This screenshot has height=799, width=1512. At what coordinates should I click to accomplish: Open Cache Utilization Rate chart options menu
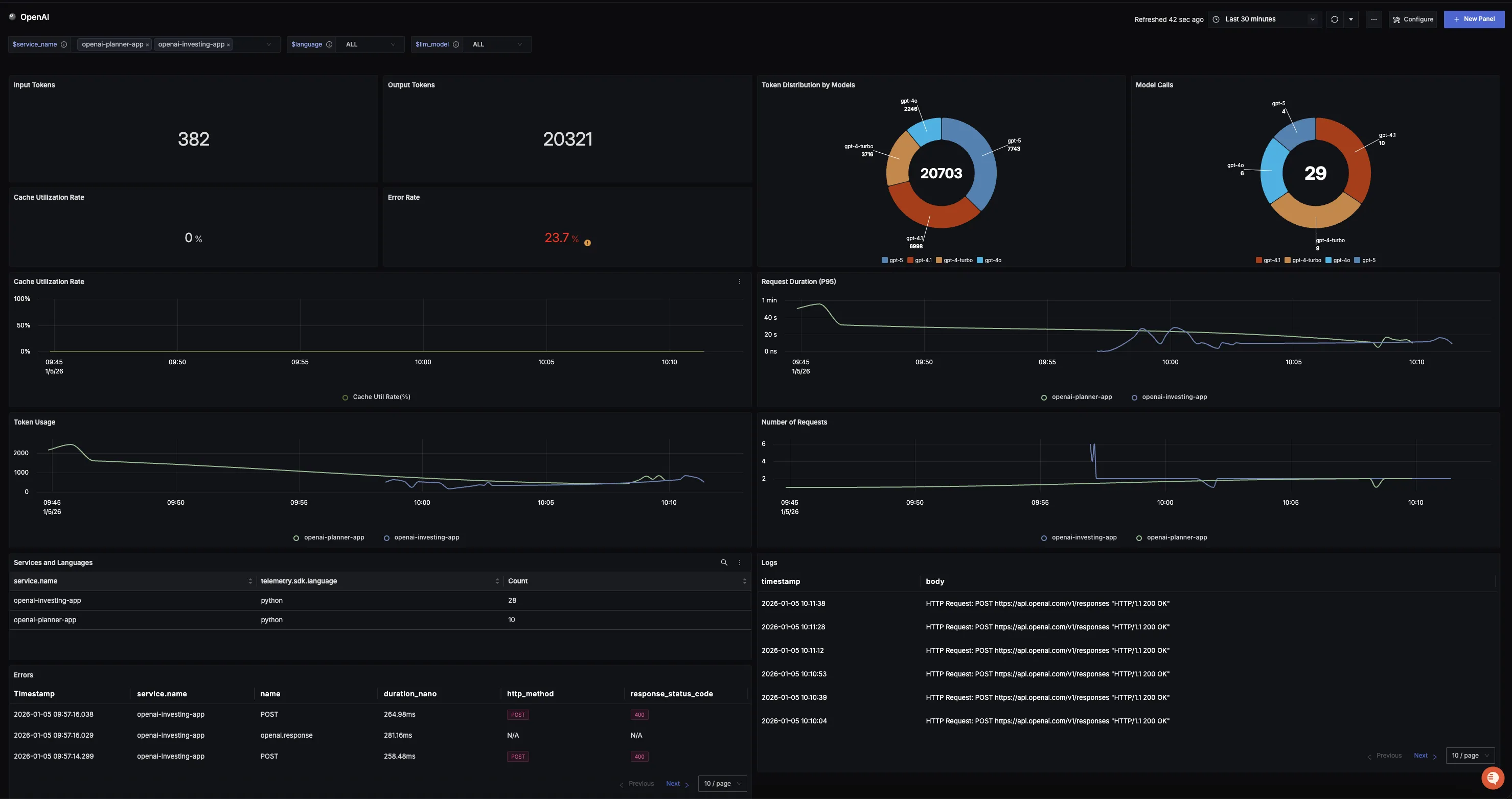740,281
